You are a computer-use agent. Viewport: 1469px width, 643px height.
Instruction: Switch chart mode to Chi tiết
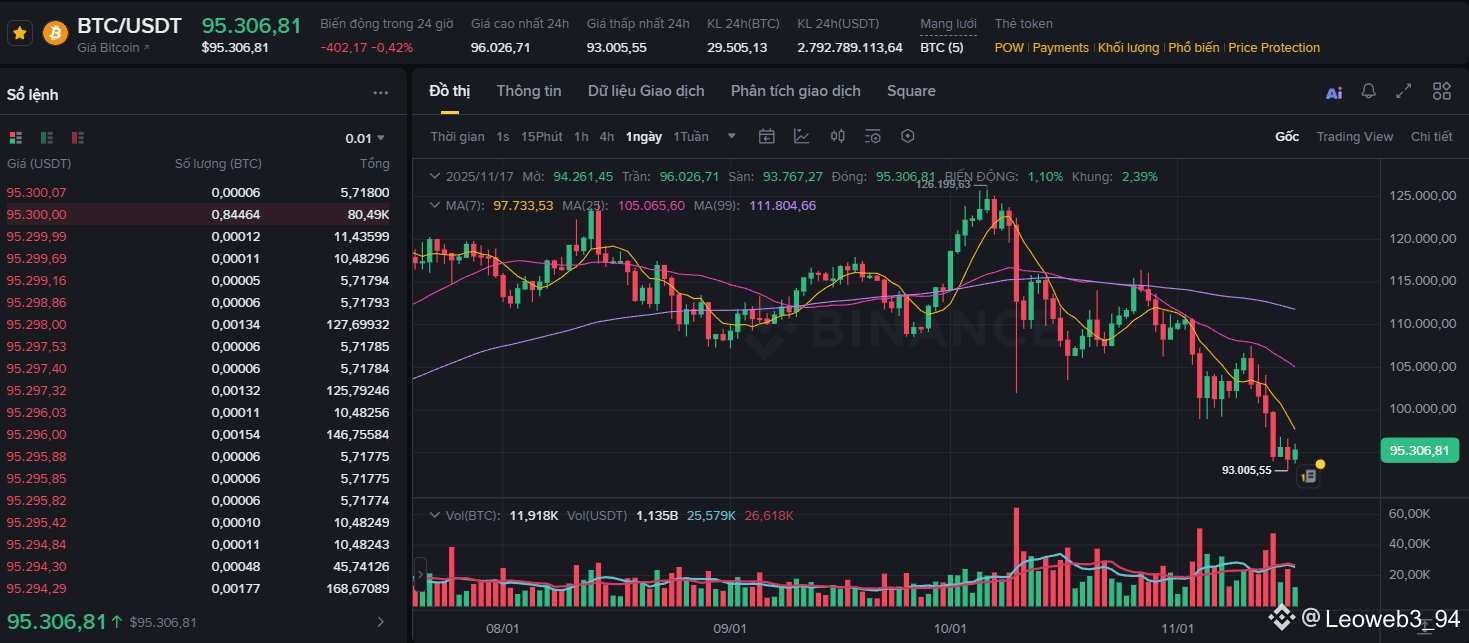tap(1432, 137)
